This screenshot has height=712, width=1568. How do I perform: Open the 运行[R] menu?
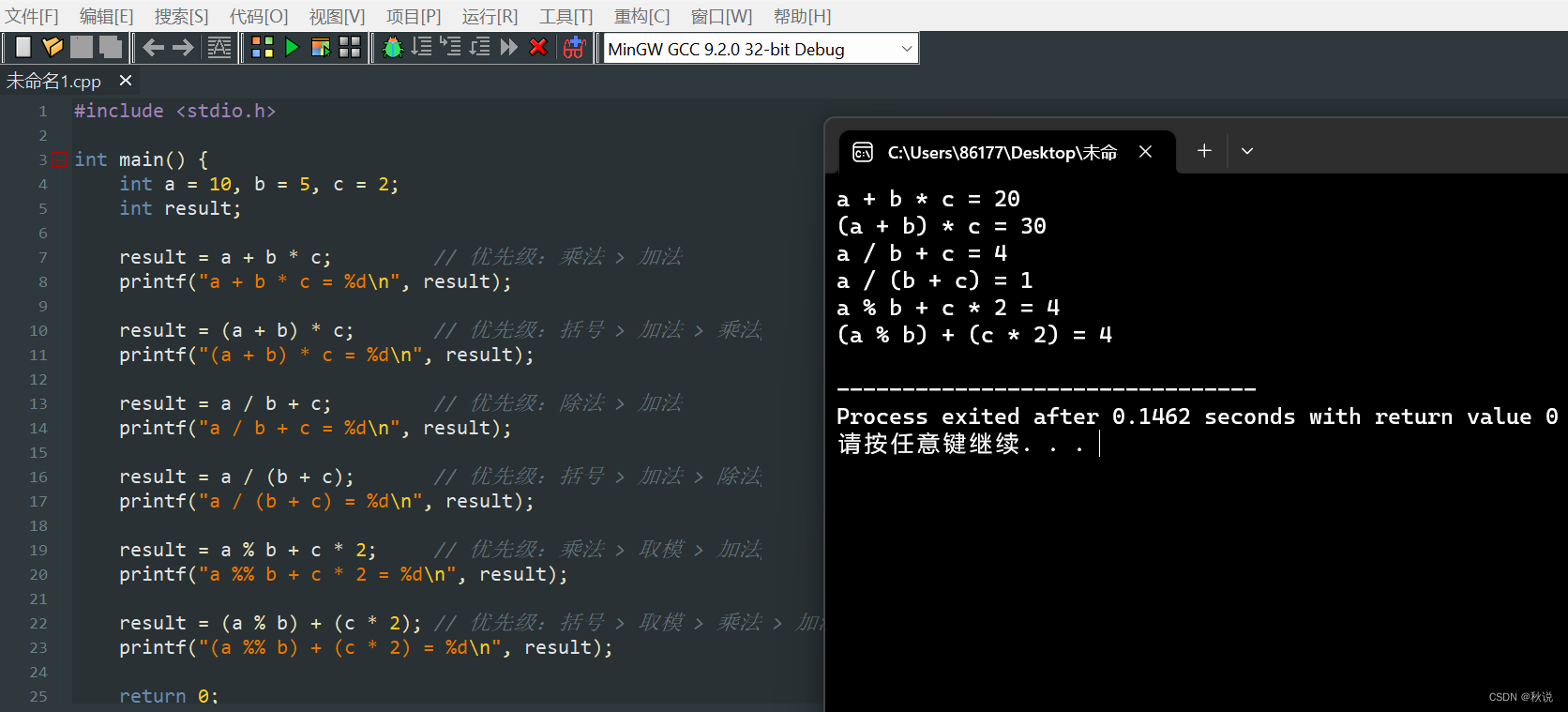[x=490, y=16]
